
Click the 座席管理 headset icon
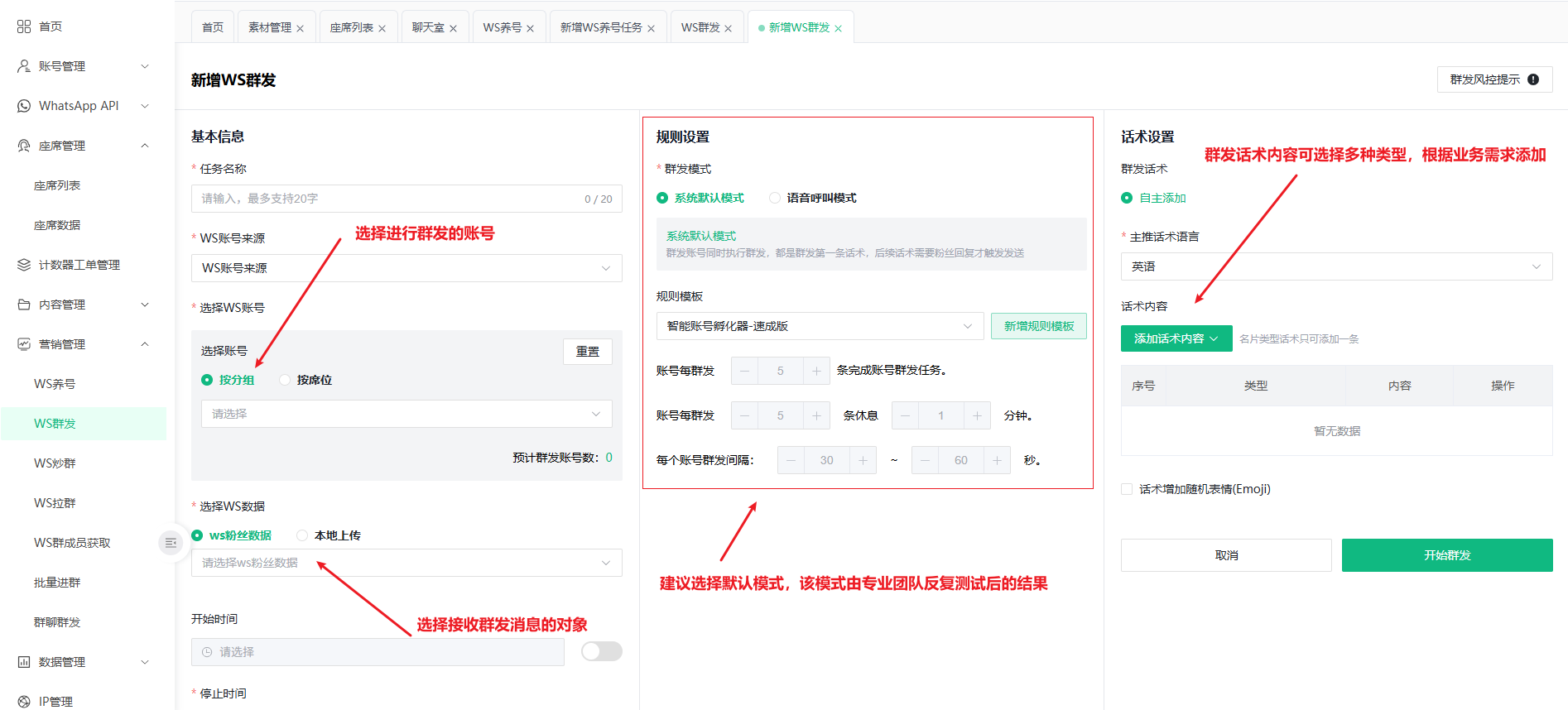point(24,146)
